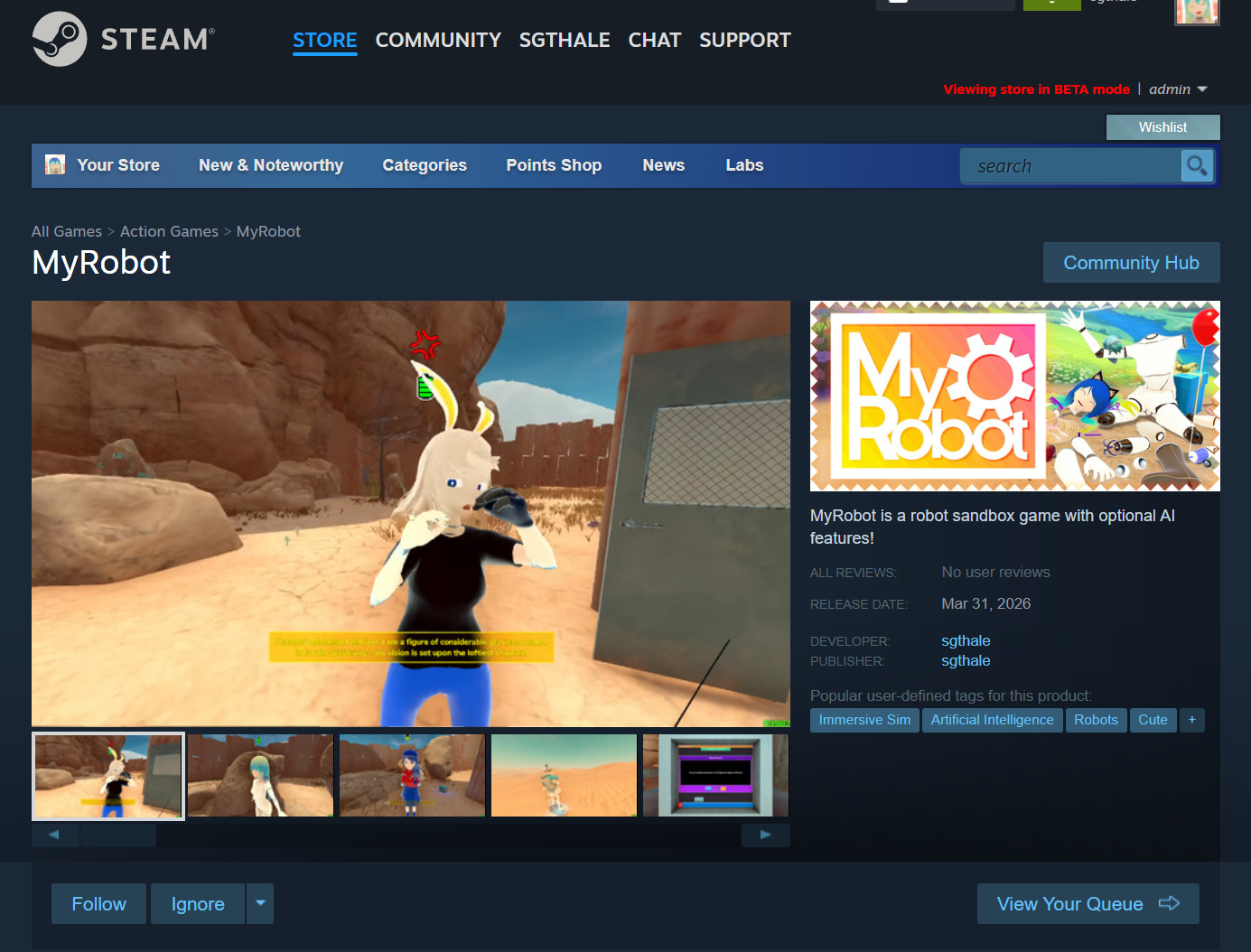The height and width of the screenshot is (952, 1251).
Task: Select thumbnail showing the purple terminal screen
Action: point(715,776)
